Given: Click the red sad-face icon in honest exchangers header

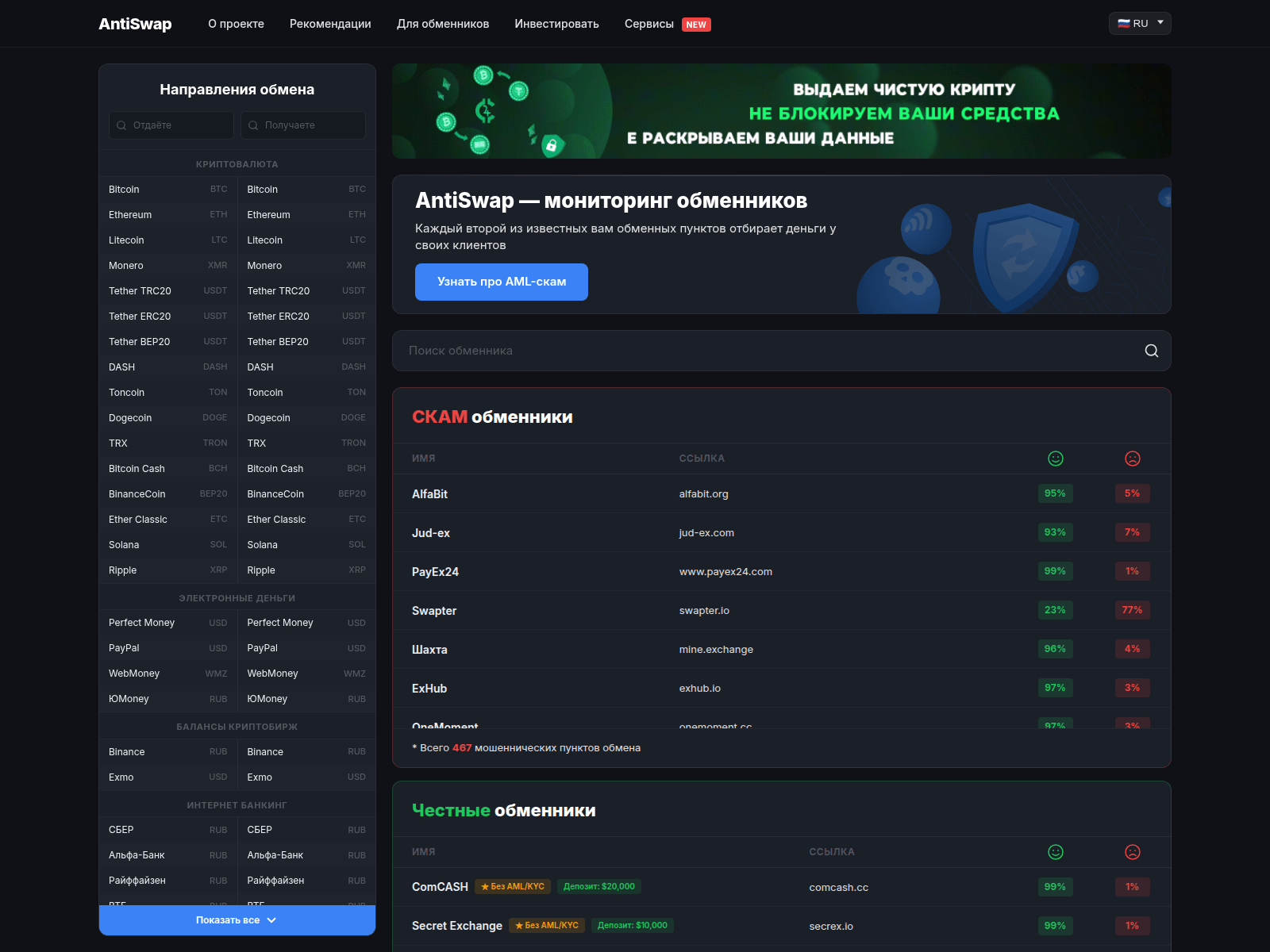Looking at the screenshot, I should (1133, 852).
